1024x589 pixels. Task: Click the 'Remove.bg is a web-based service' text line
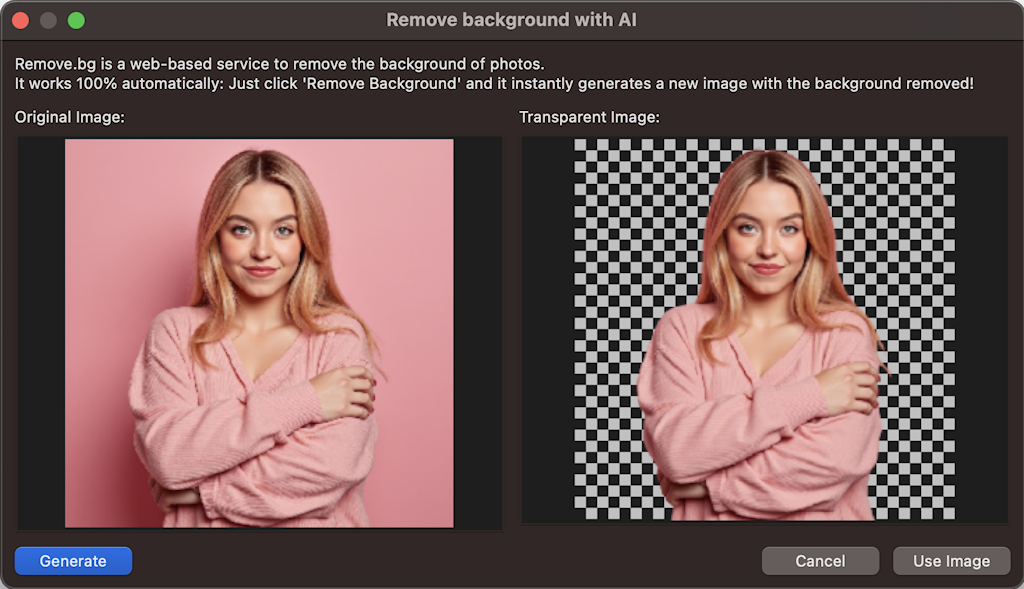(x=279, y=64)
